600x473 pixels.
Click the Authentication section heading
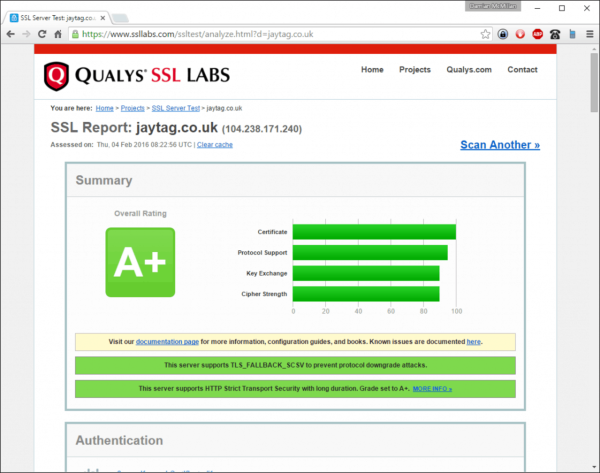pos(119,440)
